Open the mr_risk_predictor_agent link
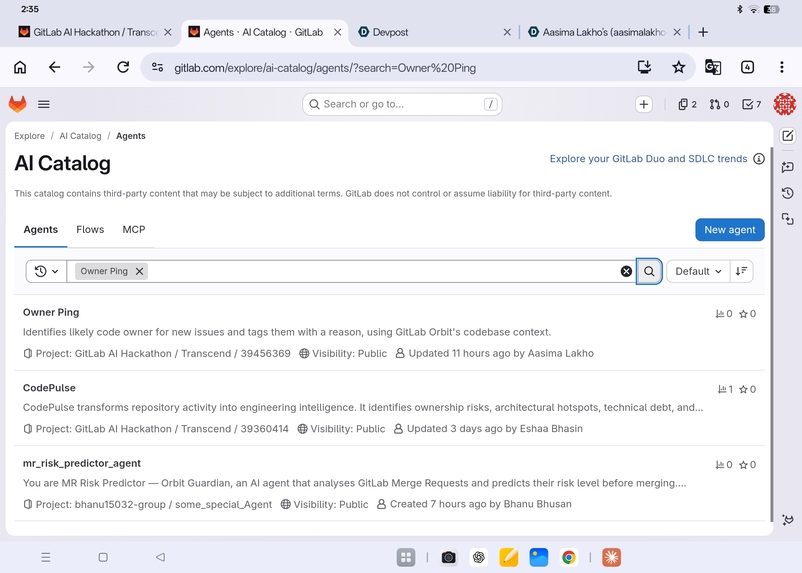The height and width of the screenshot is (573, 802). click(82, 463)
